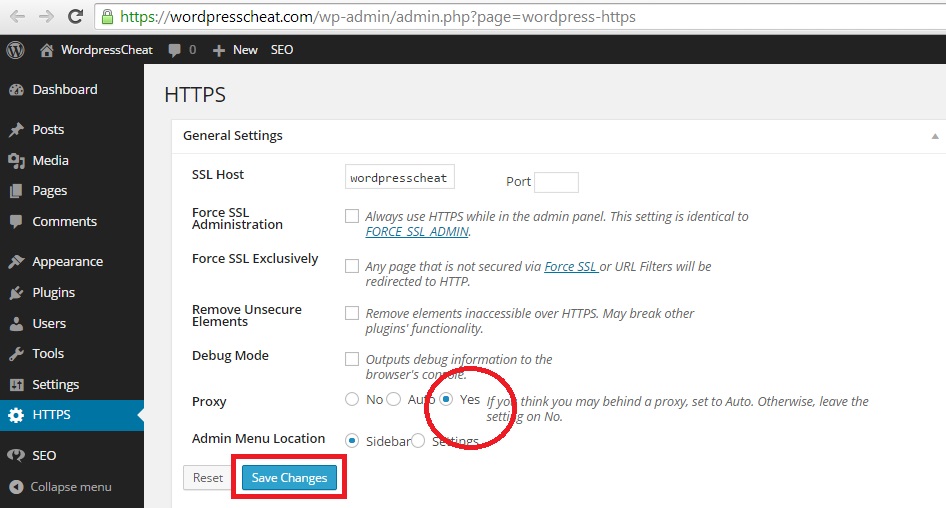Screen dimensions: 946x508
Task: Turn on Debug Mode checkbox
Action: tap(352, 359)
